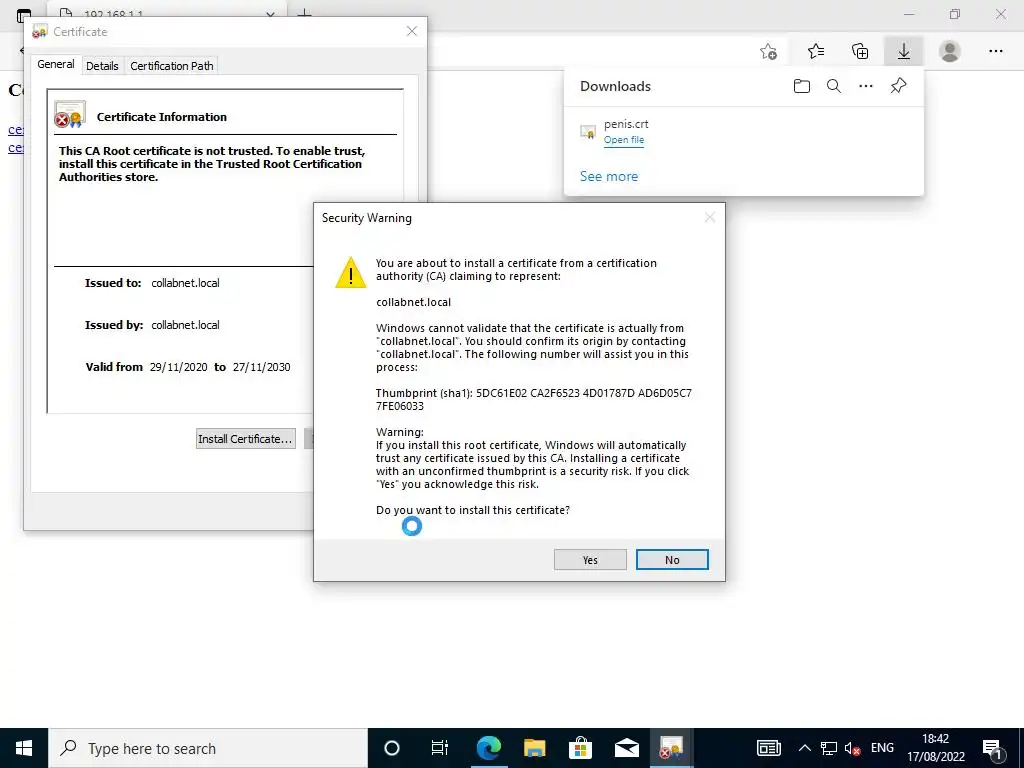Show hidden system tray icons

(x=805, y=748)
